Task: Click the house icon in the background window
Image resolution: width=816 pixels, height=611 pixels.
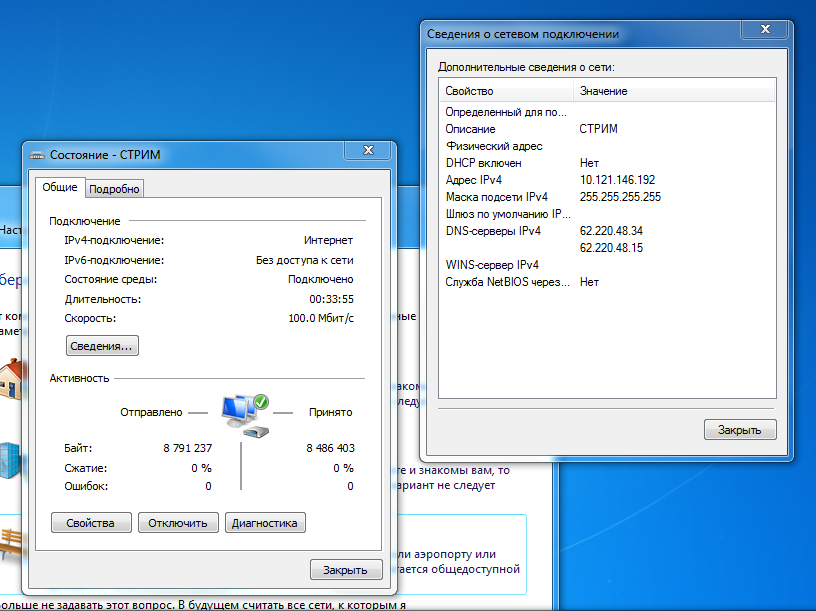Action: pyautogui.click(x=10, y=378)
